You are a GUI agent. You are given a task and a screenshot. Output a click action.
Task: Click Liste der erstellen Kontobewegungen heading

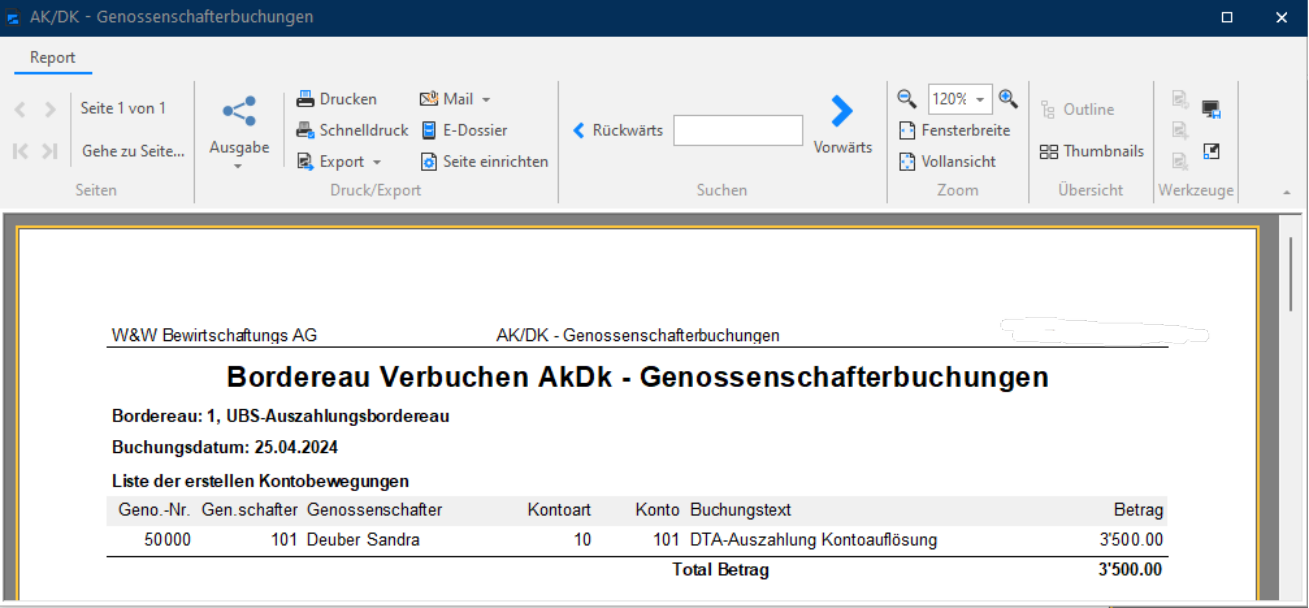pyautogui.click(x=260, y=481)
